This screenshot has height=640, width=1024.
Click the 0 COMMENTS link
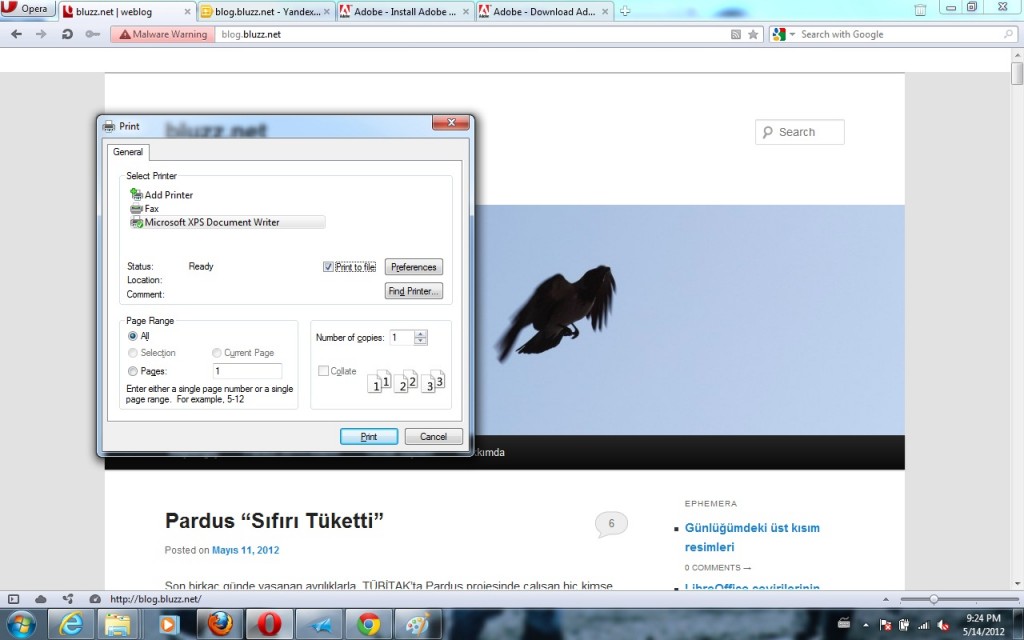(x=717, y=568)
